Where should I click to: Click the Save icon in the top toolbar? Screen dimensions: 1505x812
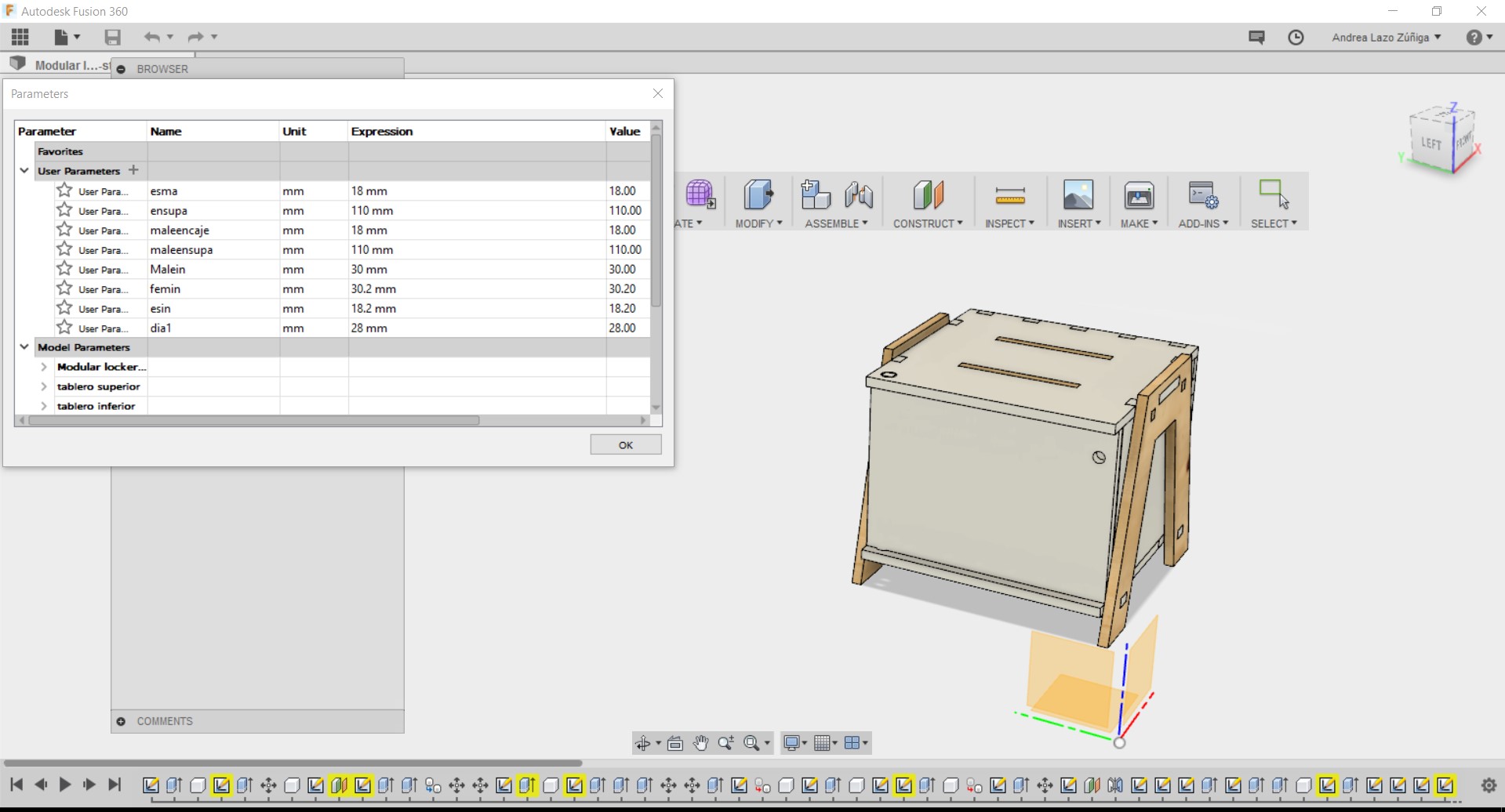click(112, 37)
